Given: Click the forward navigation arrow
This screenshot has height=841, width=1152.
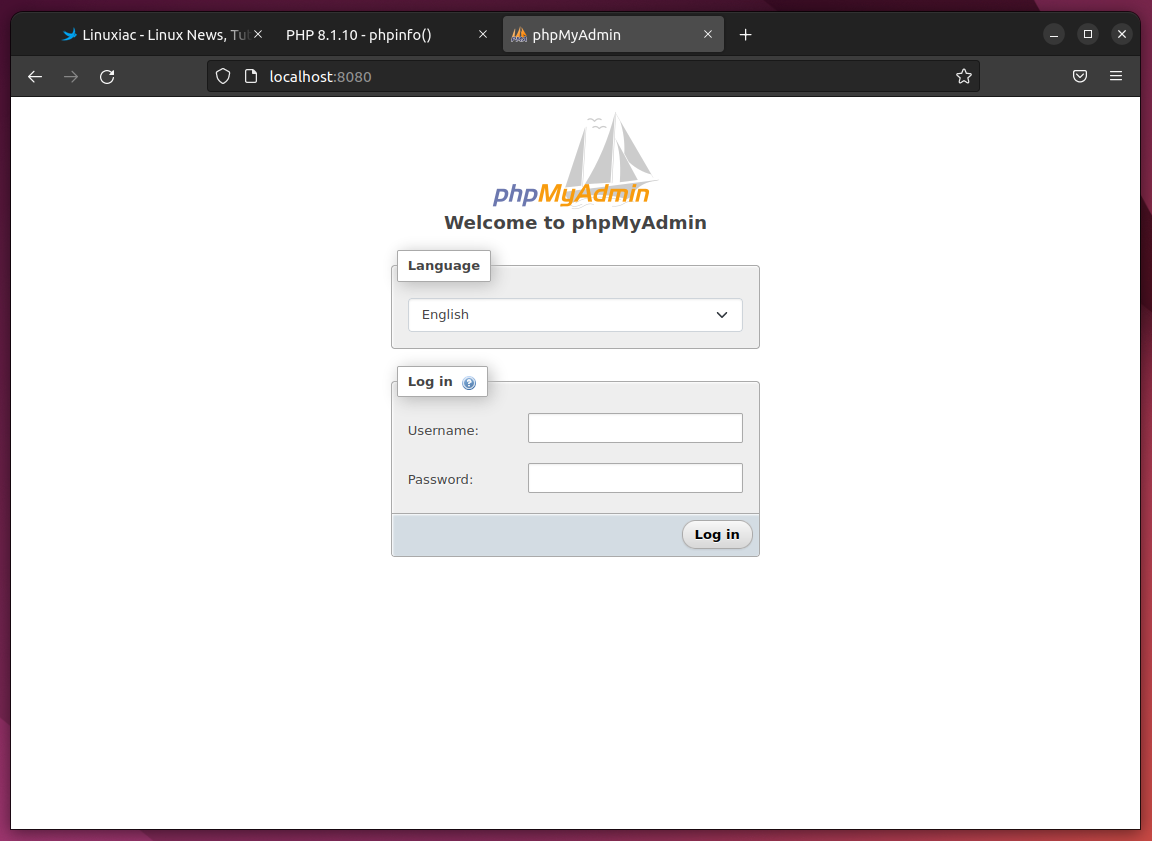Looking at the screenshot, I should (x=71, y=76).
